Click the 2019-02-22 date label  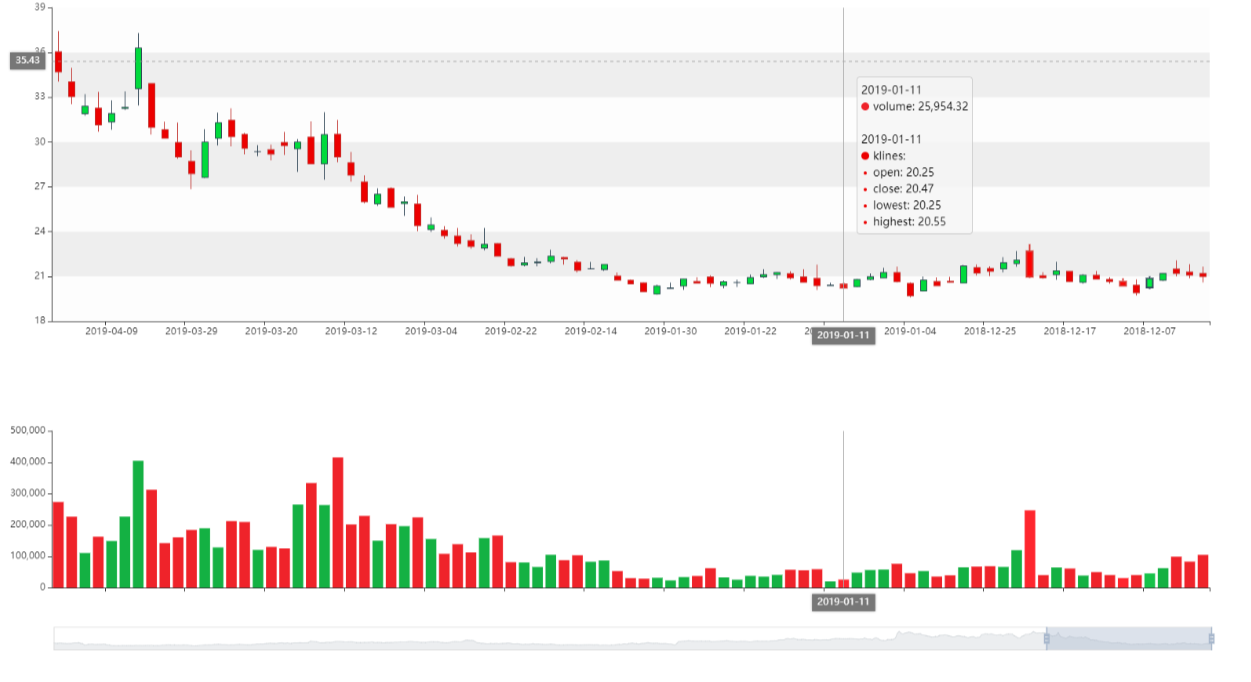[x=511, y=331]
